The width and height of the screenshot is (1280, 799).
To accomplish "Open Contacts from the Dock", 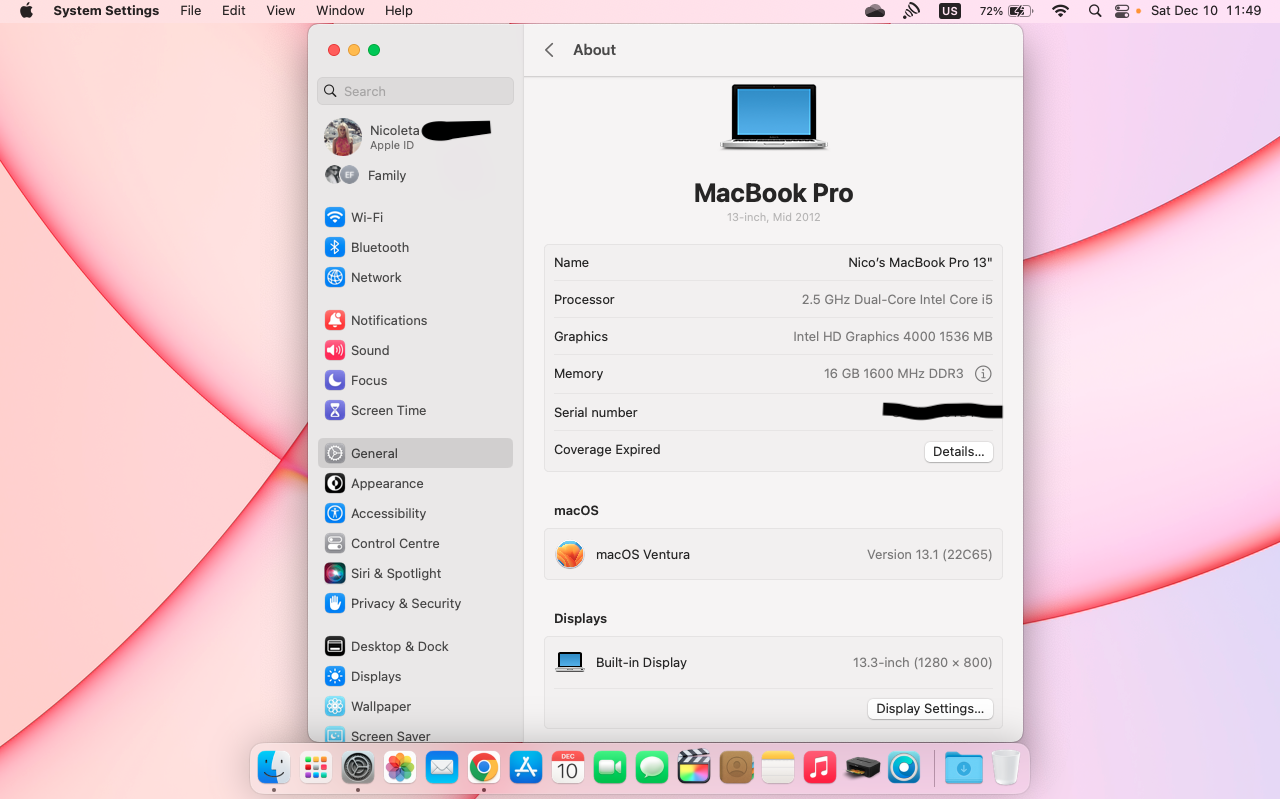I will (736, 768).
